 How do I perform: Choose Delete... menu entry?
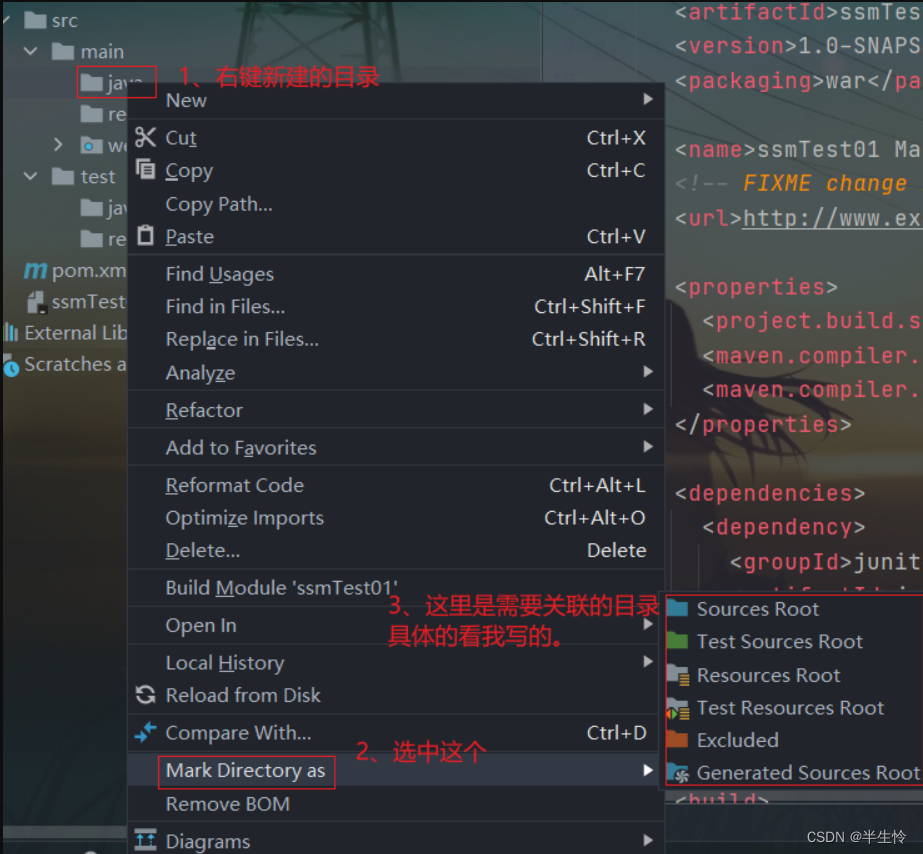click(x=396, y=550)
